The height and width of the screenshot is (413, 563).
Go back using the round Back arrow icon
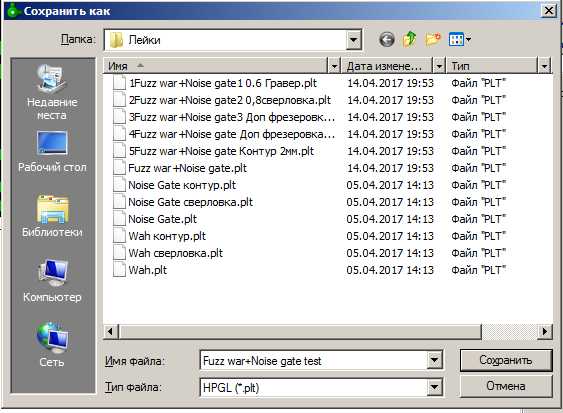point(387,39)
